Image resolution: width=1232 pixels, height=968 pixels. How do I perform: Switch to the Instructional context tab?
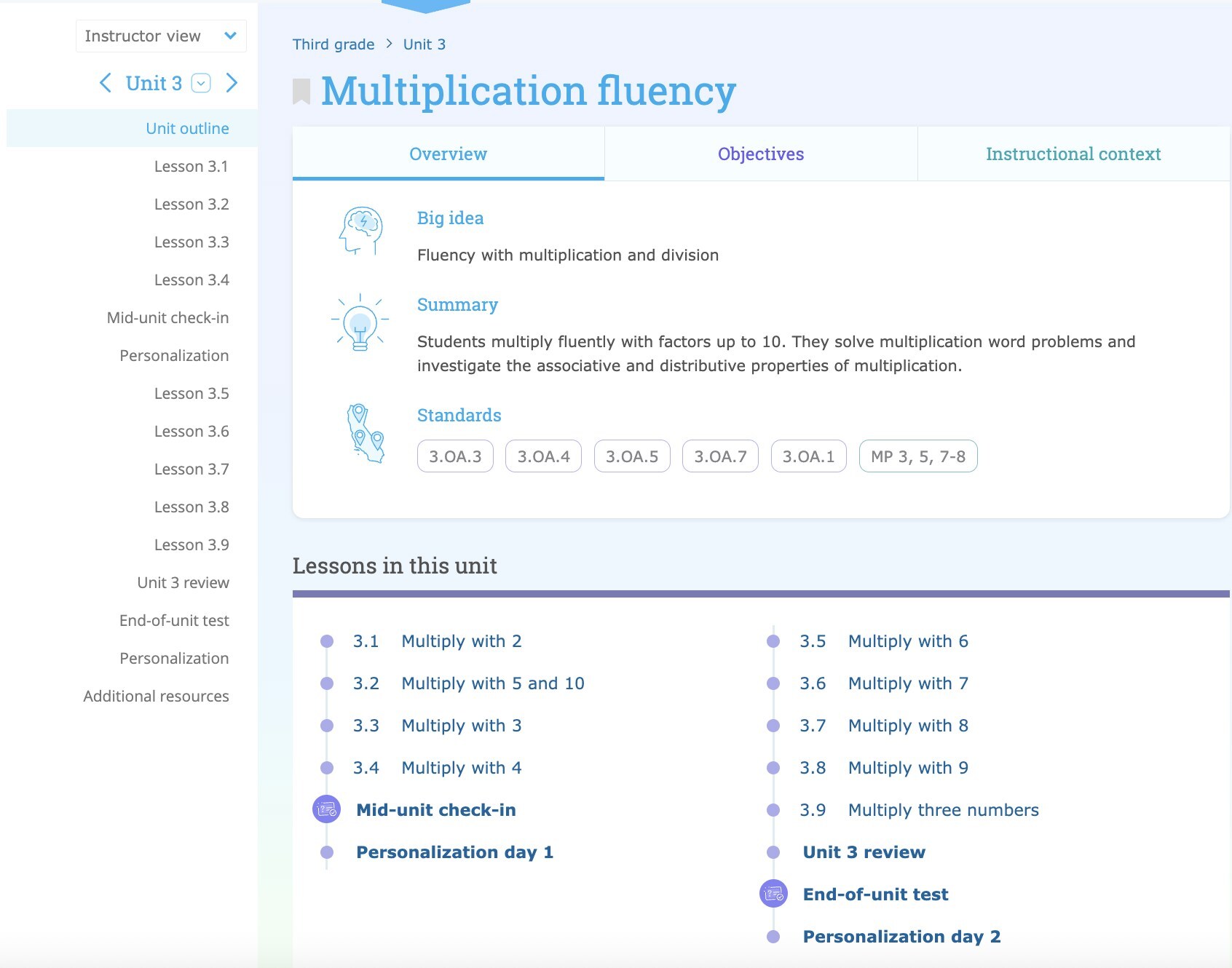[1073, 154]
